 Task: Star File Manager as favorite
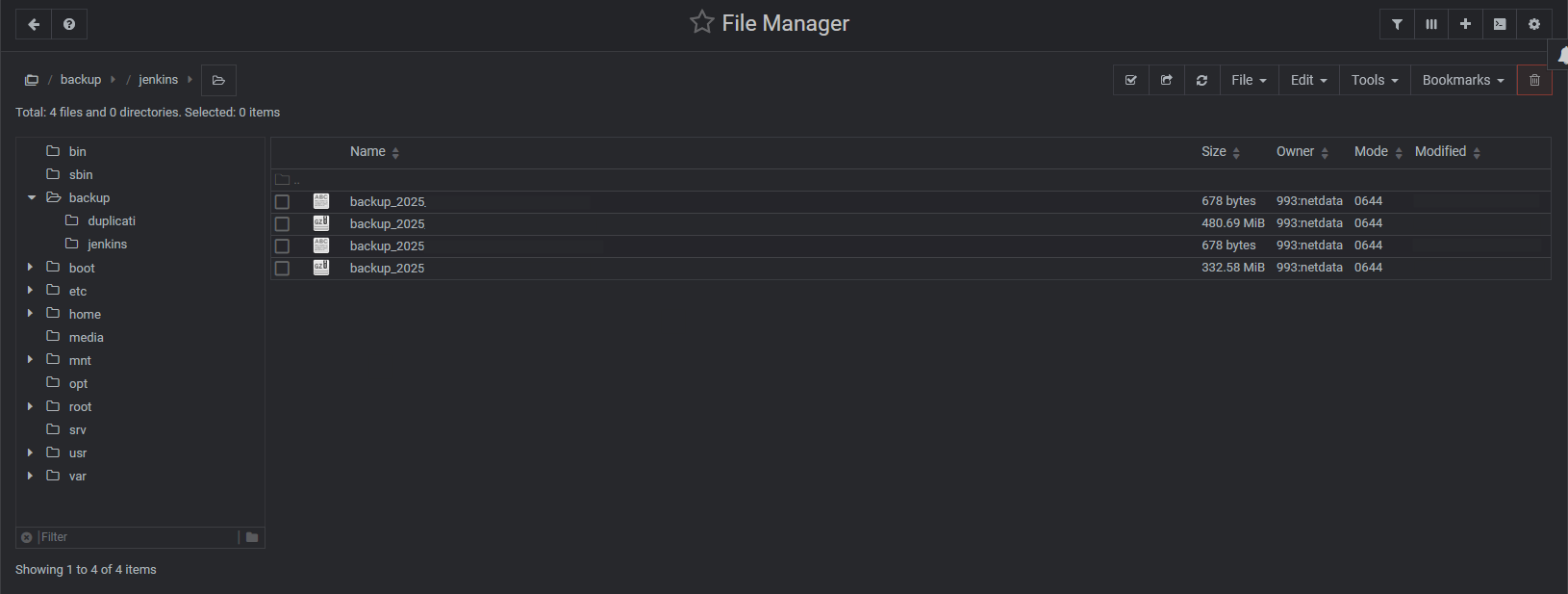(x=702, y=22)
